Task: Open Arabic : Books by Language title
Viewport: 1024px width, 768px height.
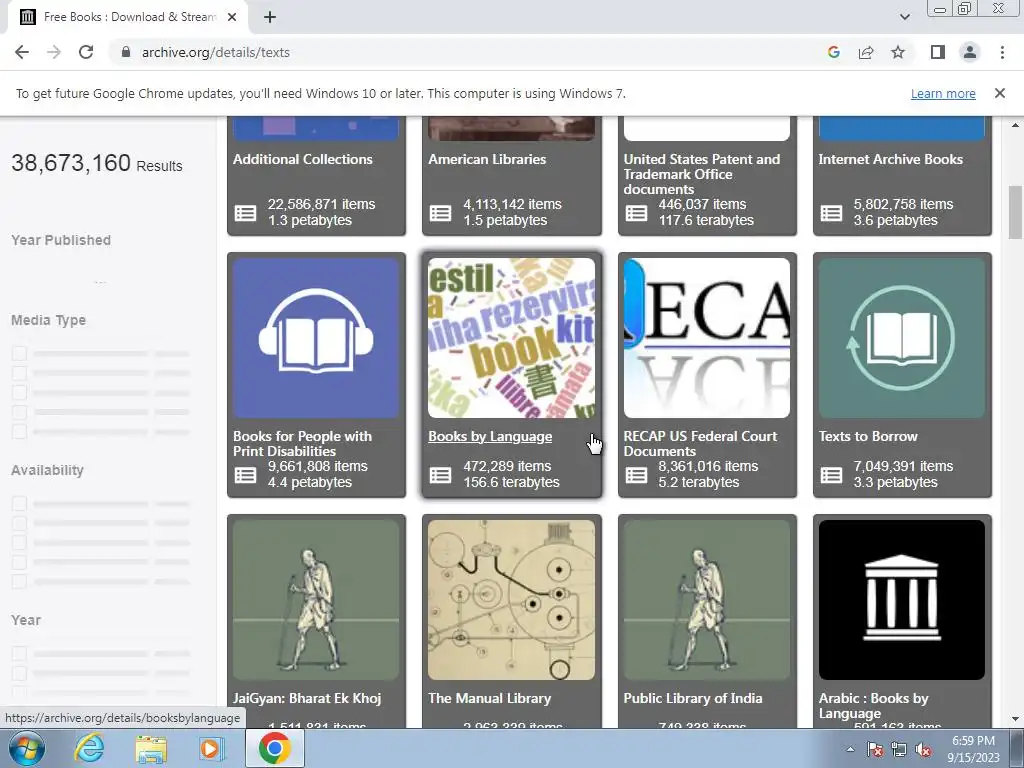Action: point(874,705)
